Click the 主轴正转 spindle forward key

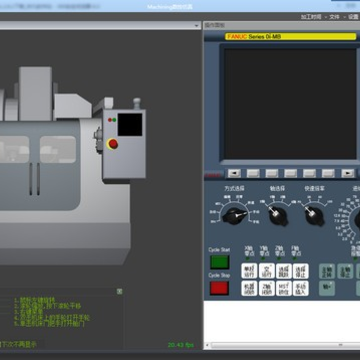pos(327,271)
